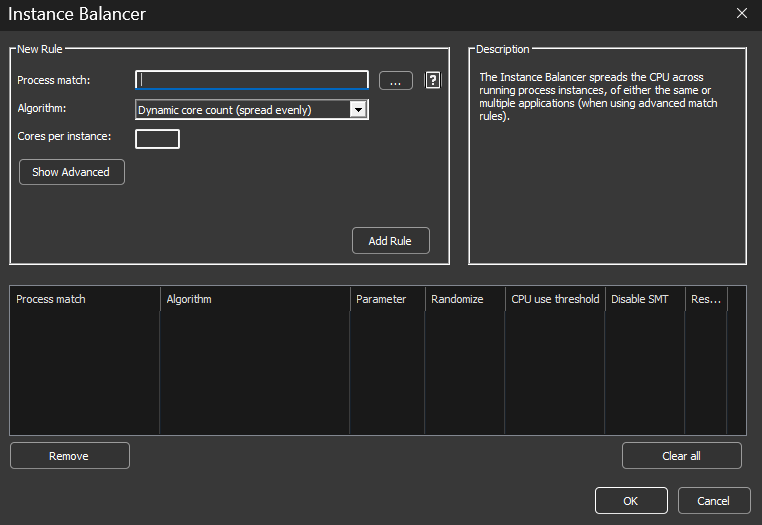This screenshot has width=762, height=525.
Task: Focus the Process match input field
Action: coord(252,80)
